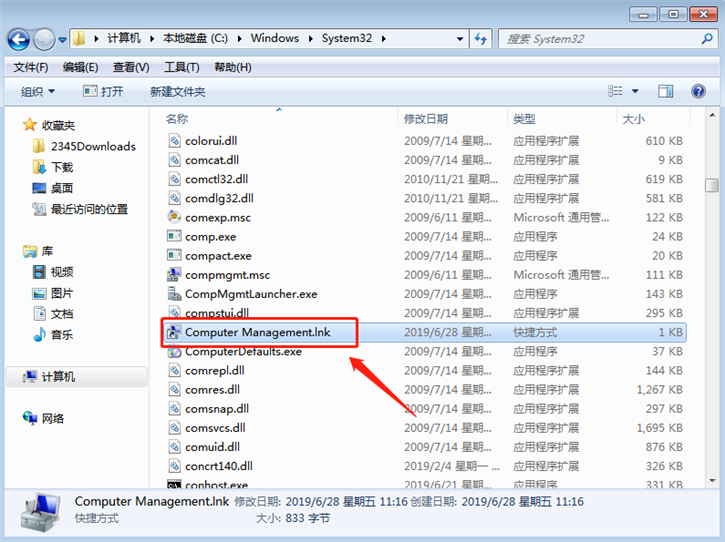Click the comp.exe icon

click(174, 236)
